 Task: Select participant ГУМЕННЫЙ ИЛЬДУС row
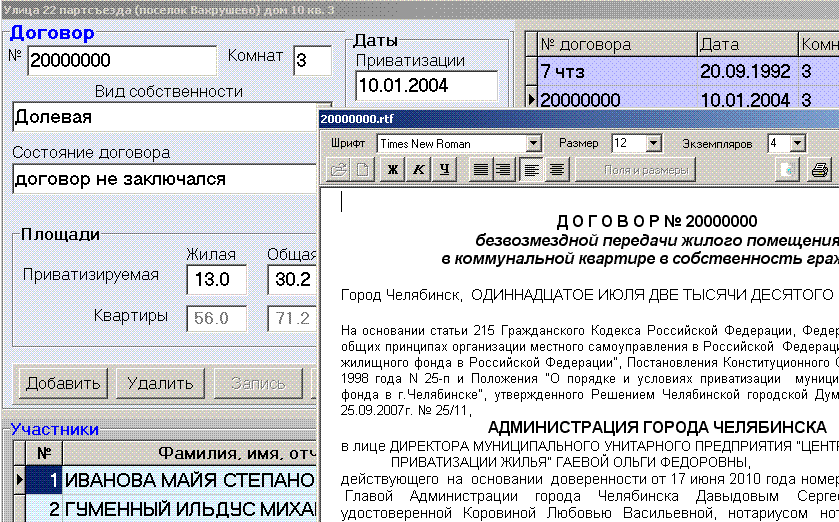[188, 510]
